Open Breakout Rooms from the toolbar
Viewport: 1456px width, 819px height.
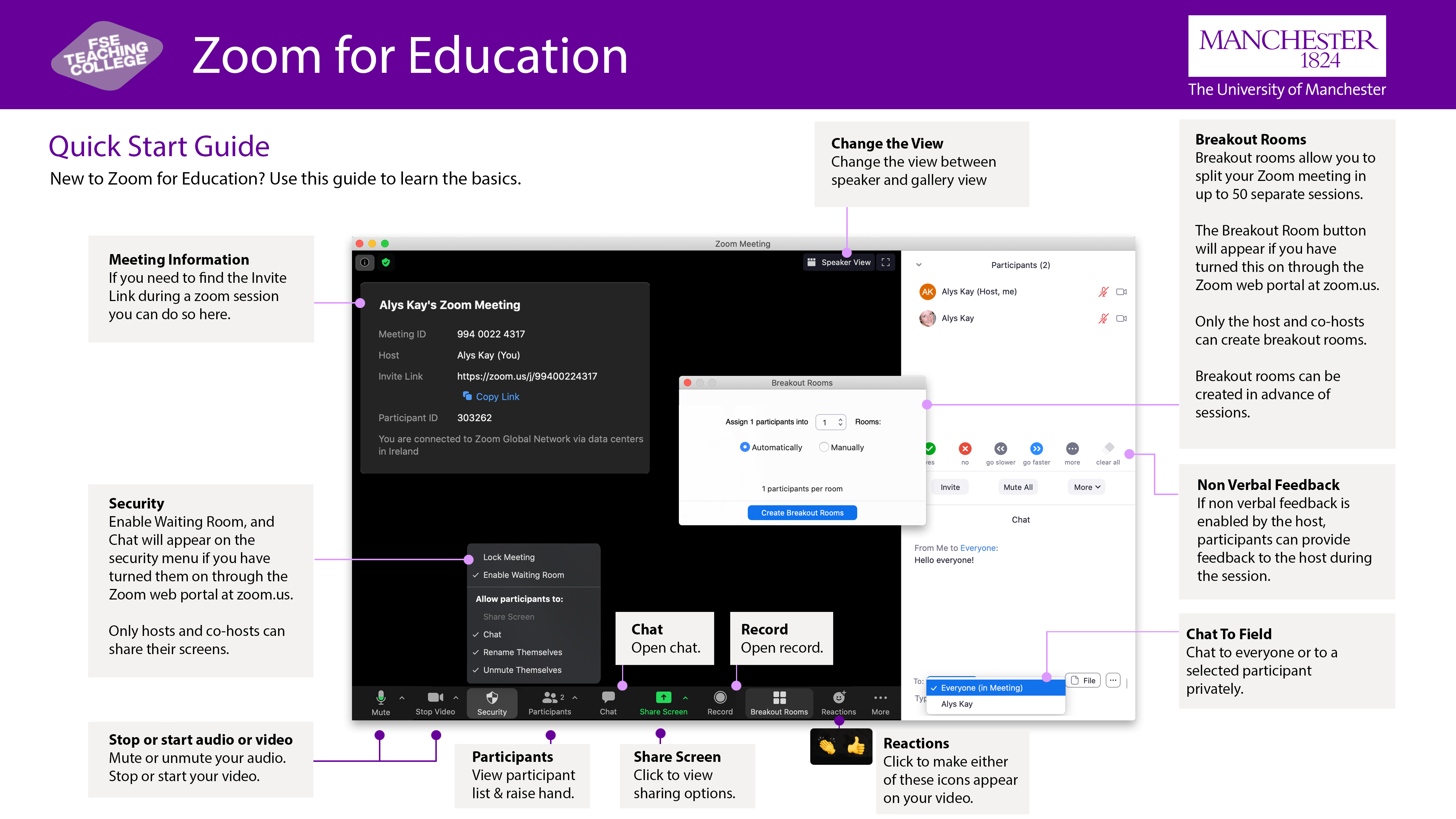click(x=779, y=703)
